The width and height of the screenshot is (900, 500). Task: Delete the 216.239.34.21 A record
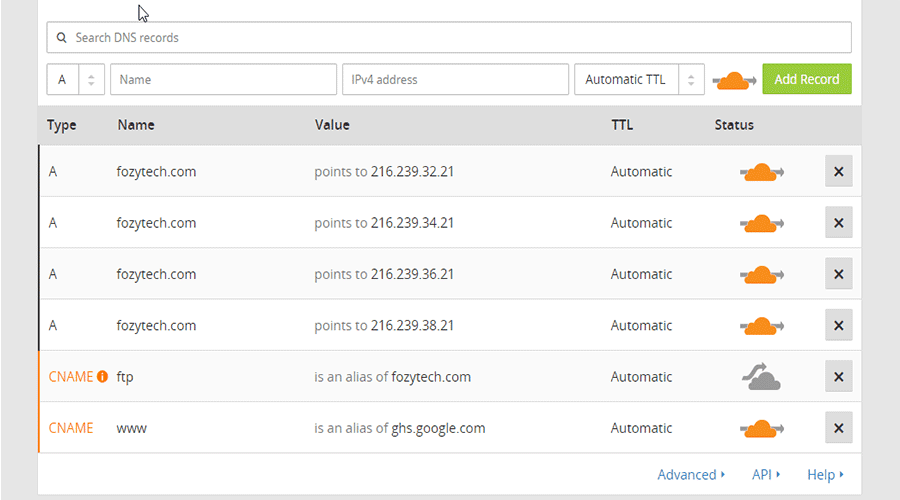pyautogui.click(x=838, y=223)
